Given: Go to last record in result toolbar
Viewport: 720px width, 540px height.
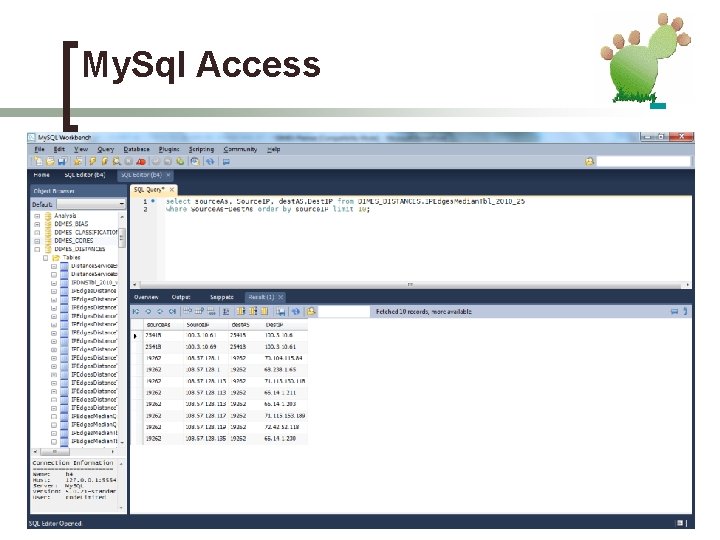Looking at the screenshot, I should (172, 312).
